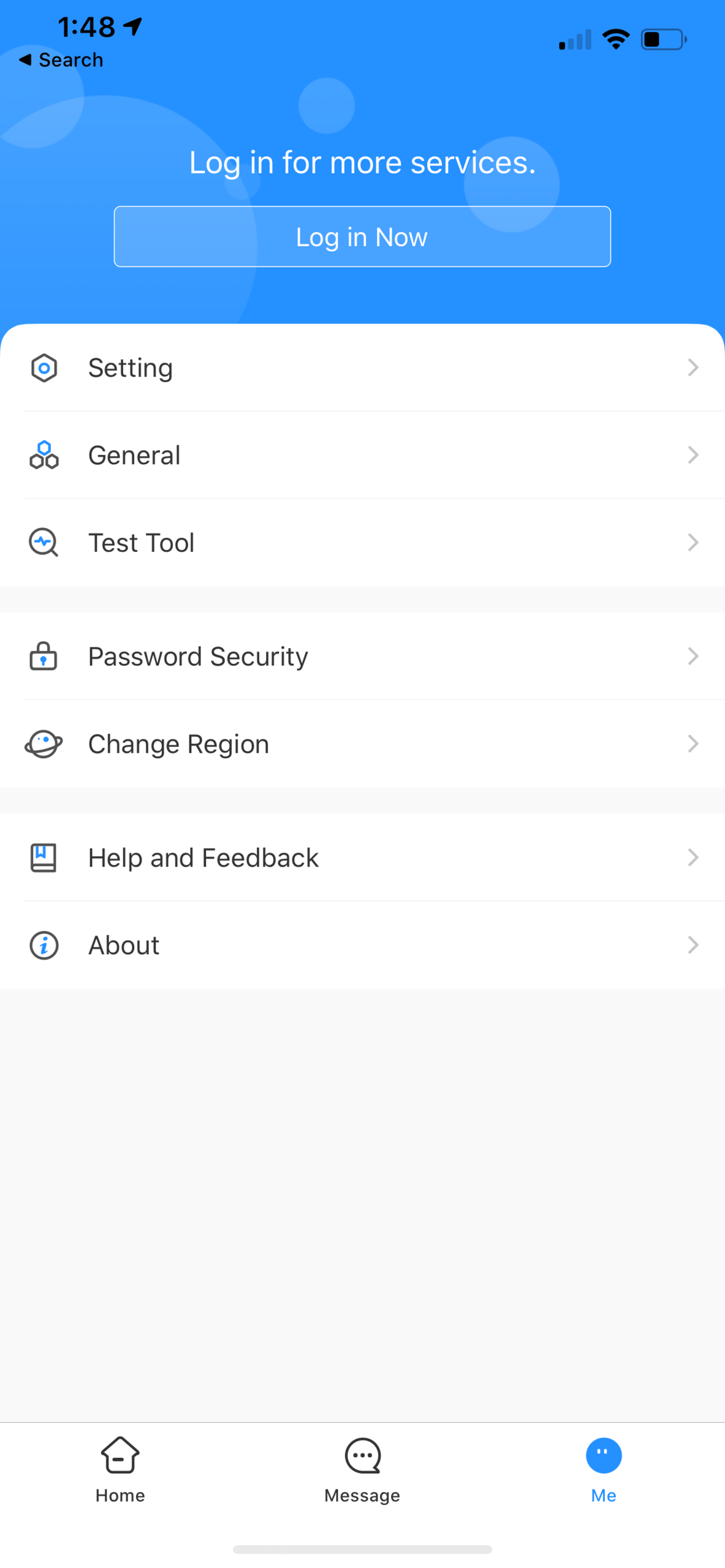The width and height of the screenshot is (725, 1568).
Task: Tap the Test Tool magnifier icon
Action: click(44, 543)
